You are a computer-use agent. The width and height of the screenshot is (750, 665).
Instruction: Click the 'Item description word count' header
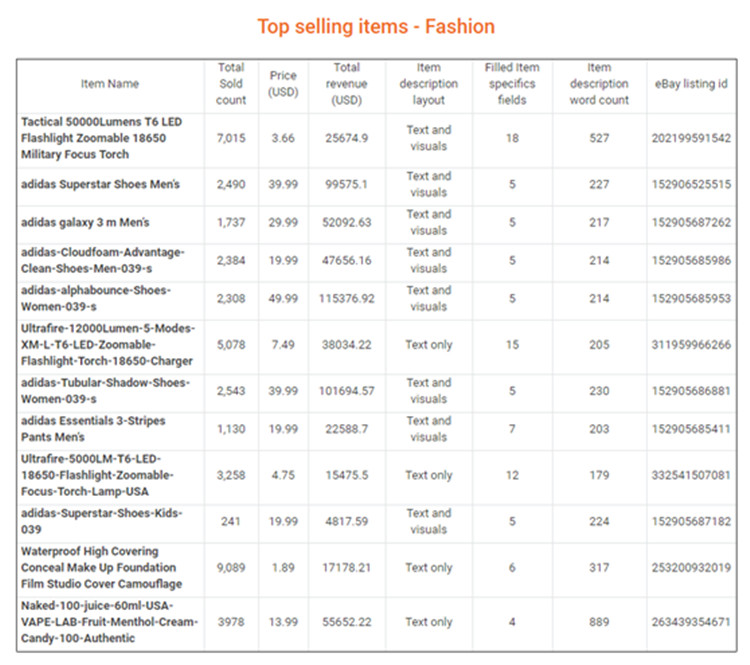[x=599, y=84]
